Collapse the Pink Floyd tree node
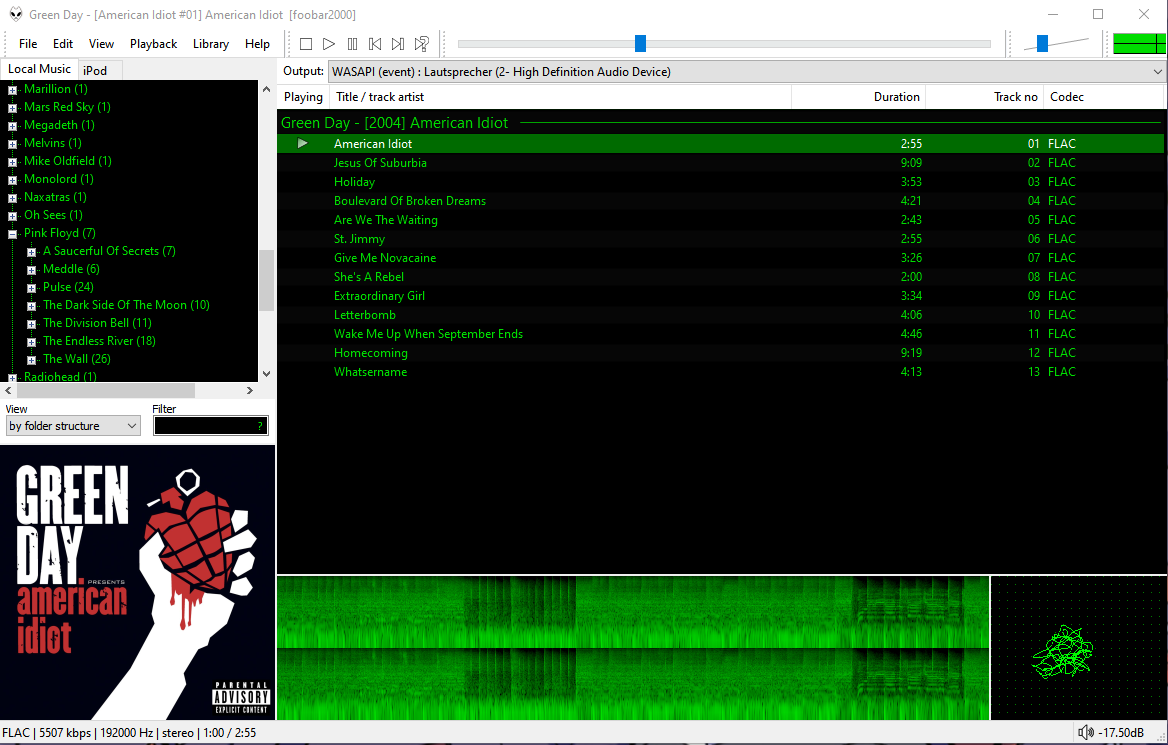 click(x=12, y=233)
